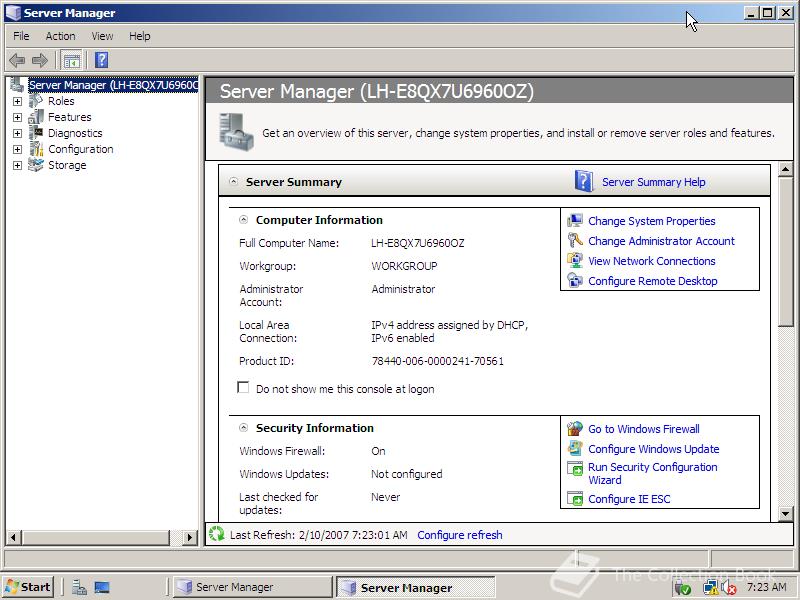This screenshot has height=600, width=800.
Task: Click the Show Desktop quick launch icon
Action: [102, 587]
